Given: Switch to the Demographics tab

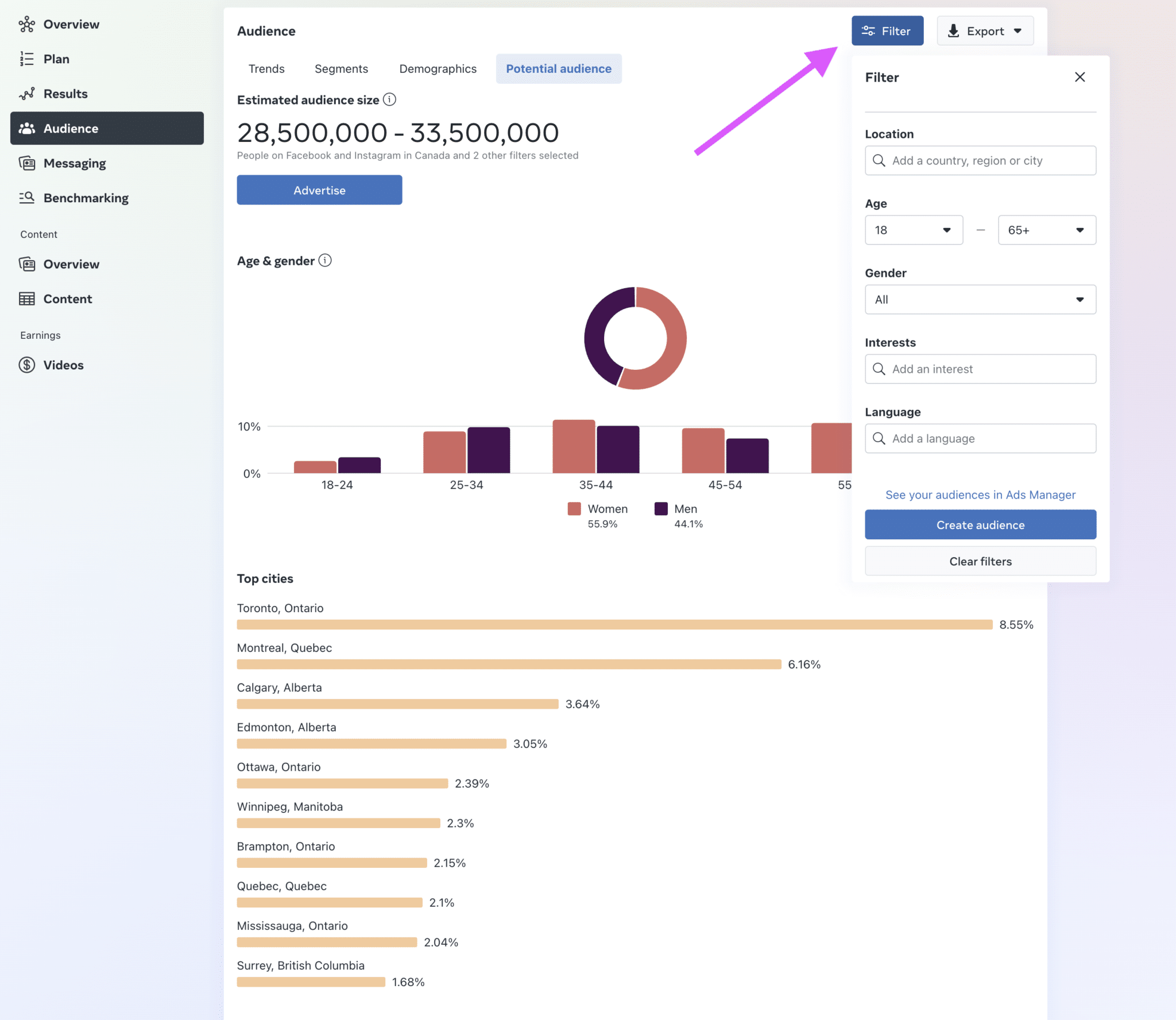Looking at the screenshot, I should [x=438, y=68].
